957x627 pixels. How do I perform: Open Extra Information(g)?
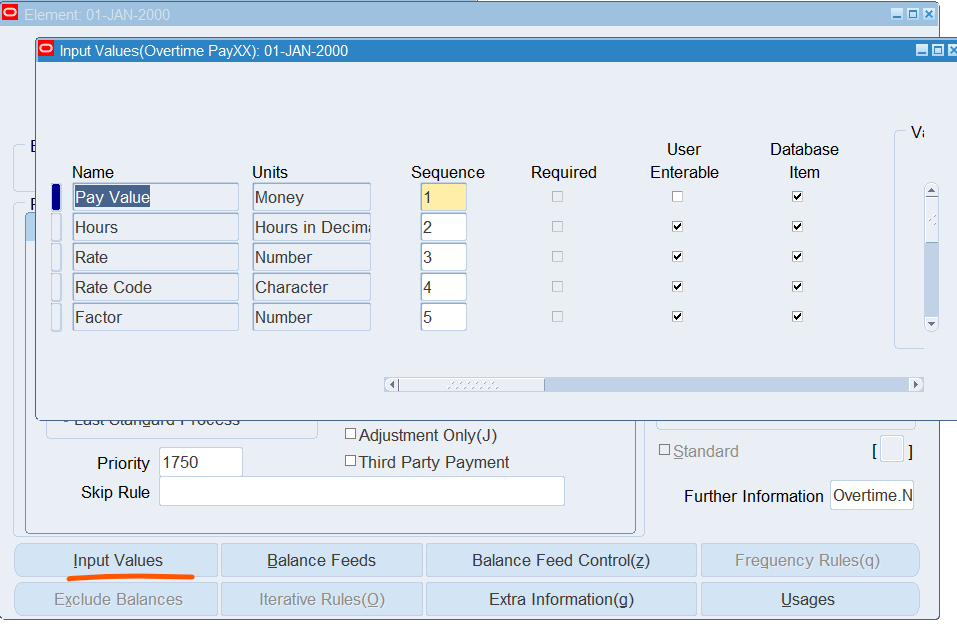(x=561, y=599)
